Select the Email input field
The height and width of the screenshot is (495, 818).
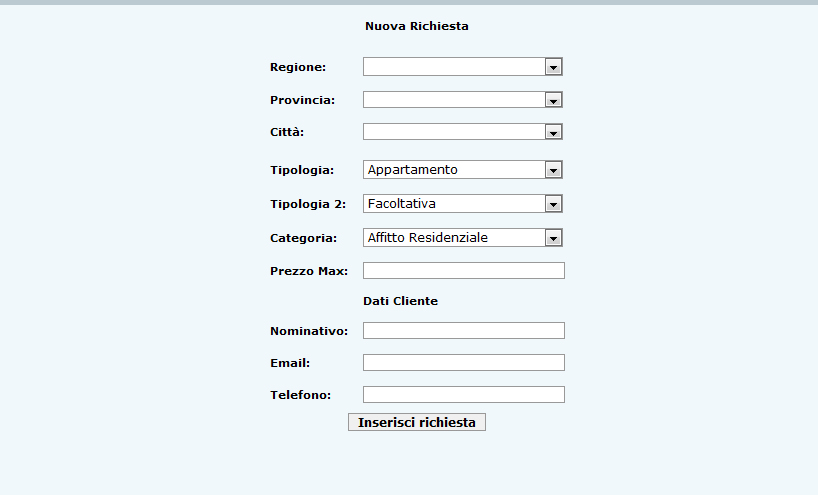(x=464, y=363)
